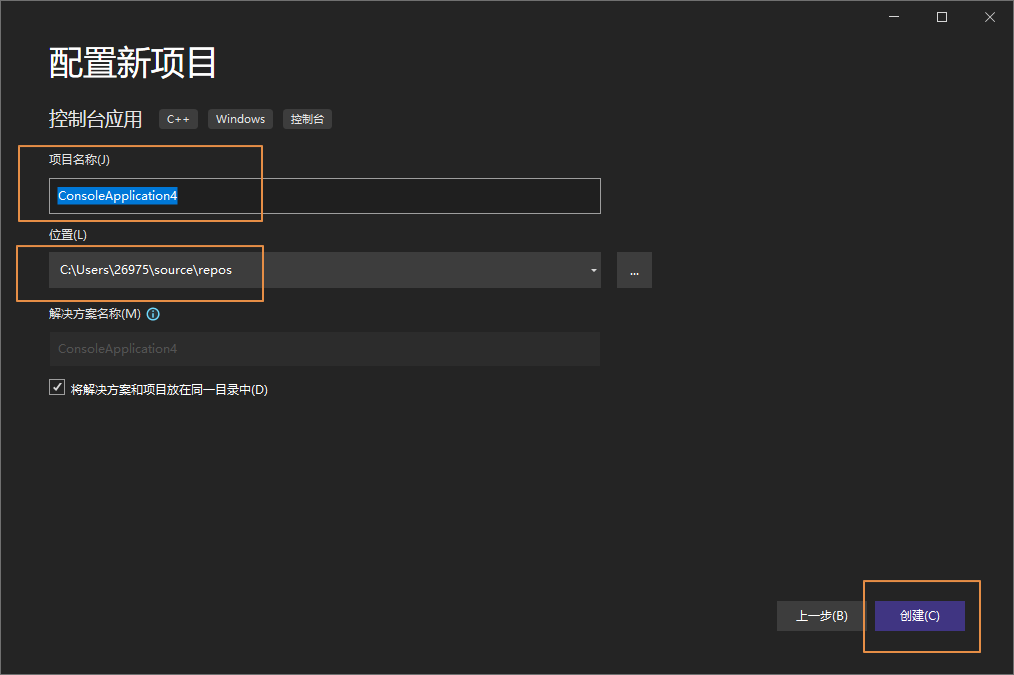
Task: Open the solution name info tooltip
Action: [153, 313]
